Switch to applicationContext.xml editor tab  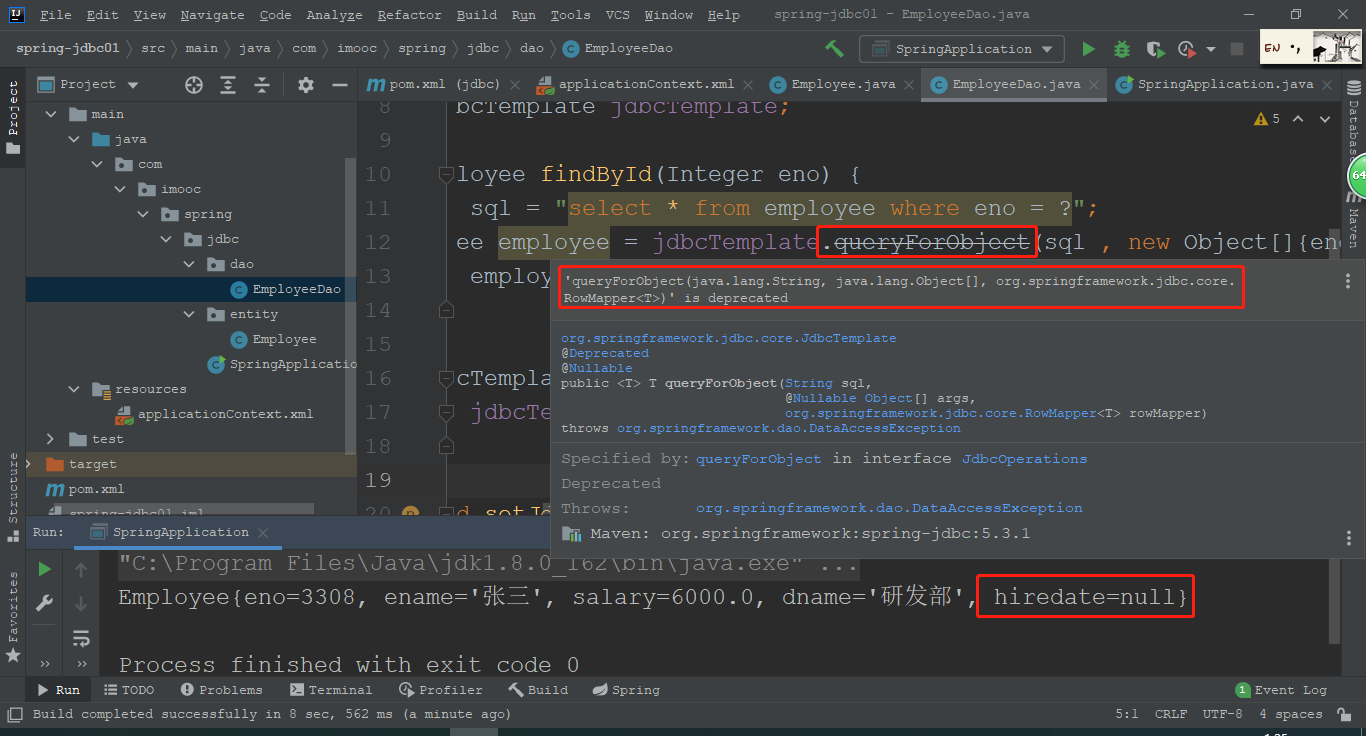click(x=646, y=85)
